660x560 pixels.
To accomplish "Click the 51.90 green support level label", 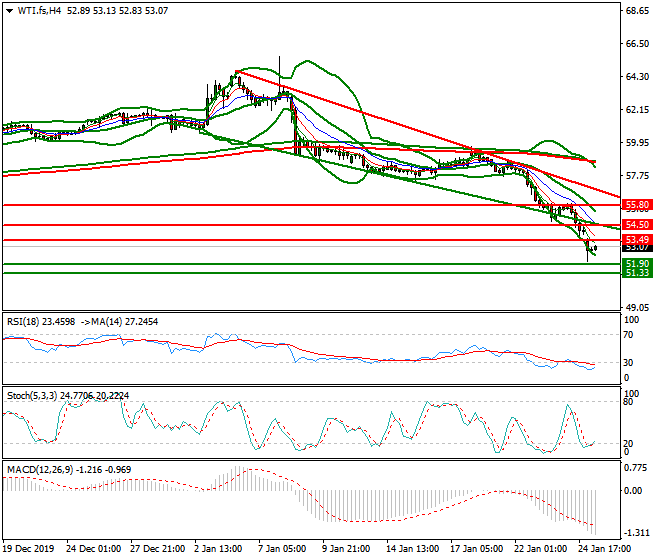I will pos(637,264).
